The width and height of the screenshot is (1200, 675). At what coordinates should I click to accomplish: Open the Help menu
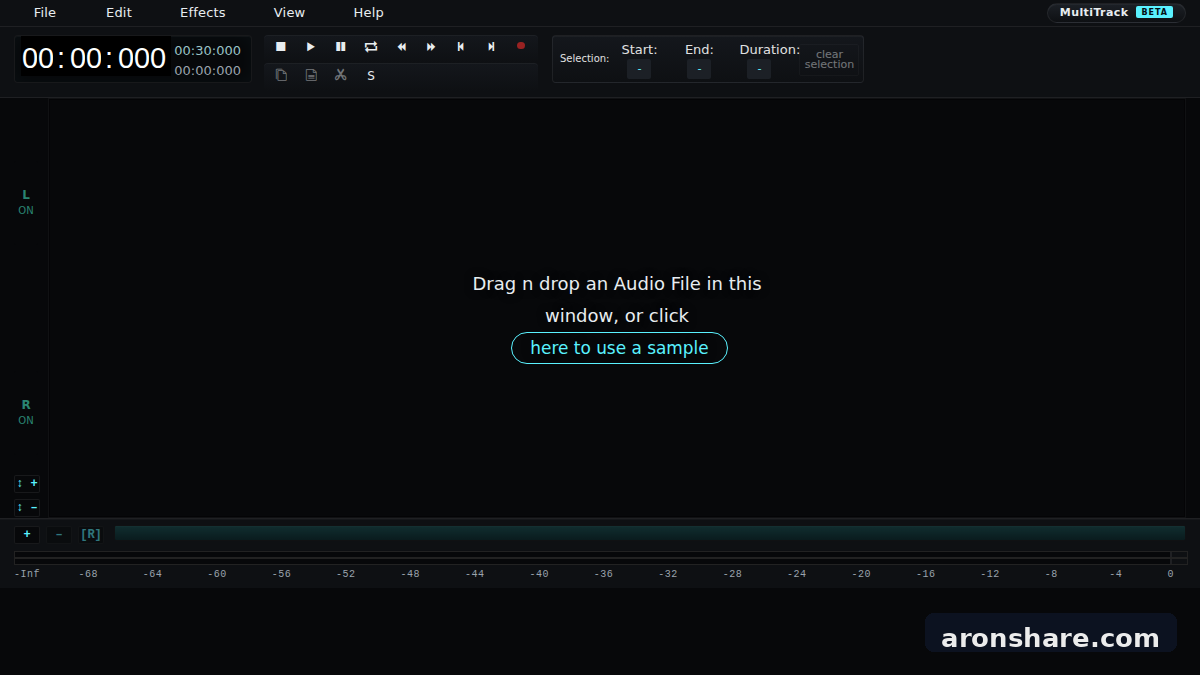tap(368, 12)
